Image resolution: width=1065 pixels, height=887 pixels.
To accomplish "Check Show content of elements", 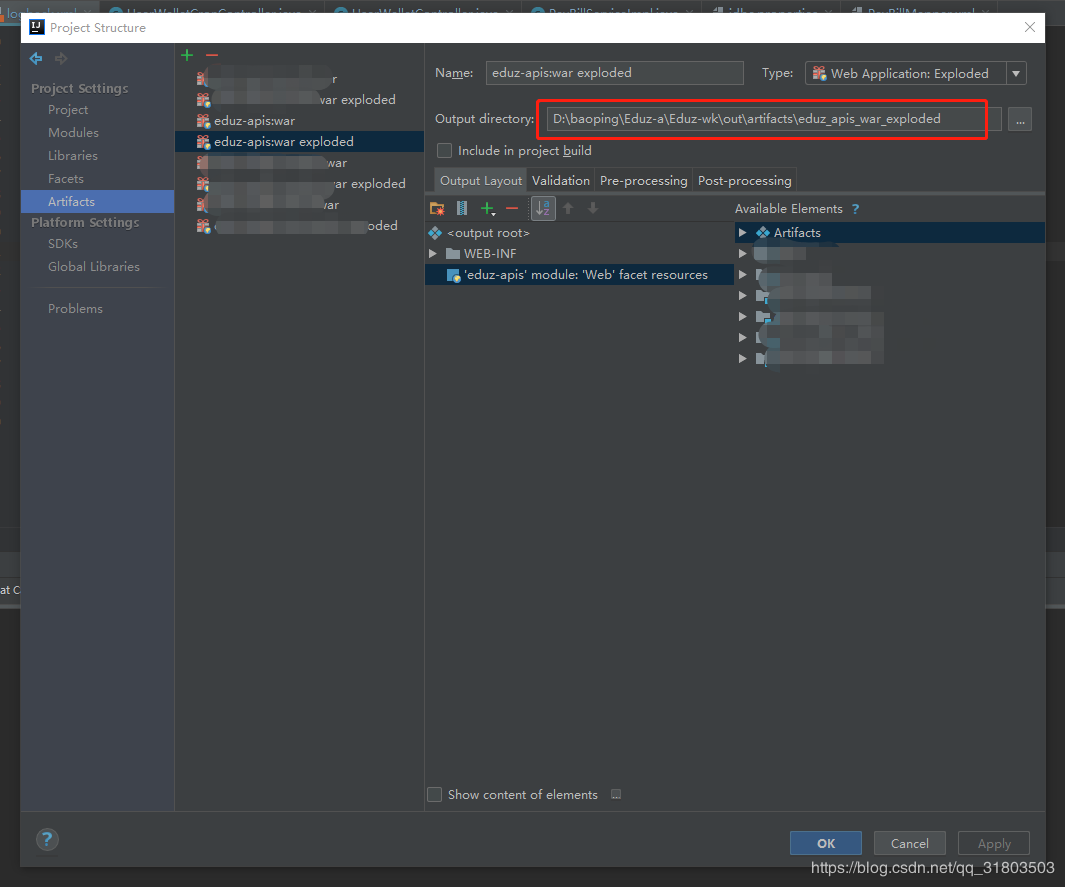I will tap(435, 794).
